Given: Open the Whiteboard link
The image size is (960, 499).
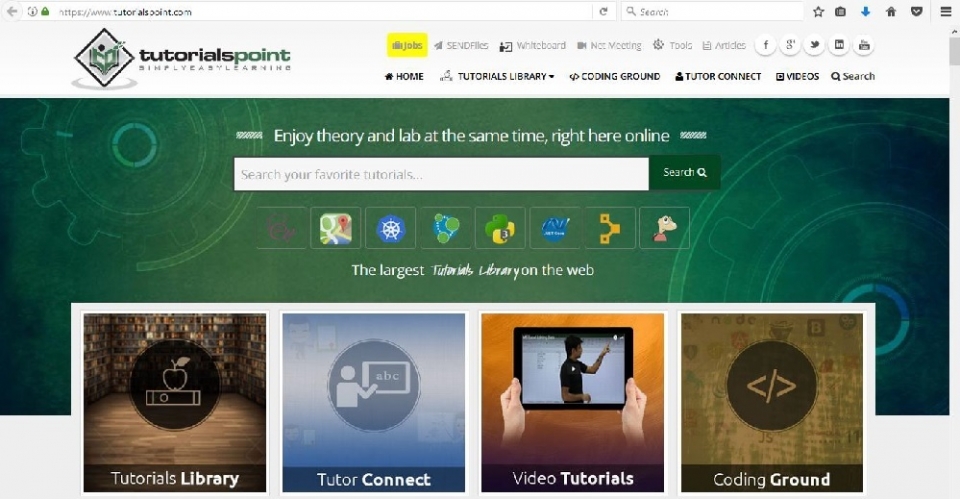Looking at the screenshot, I should pos(533,45).
